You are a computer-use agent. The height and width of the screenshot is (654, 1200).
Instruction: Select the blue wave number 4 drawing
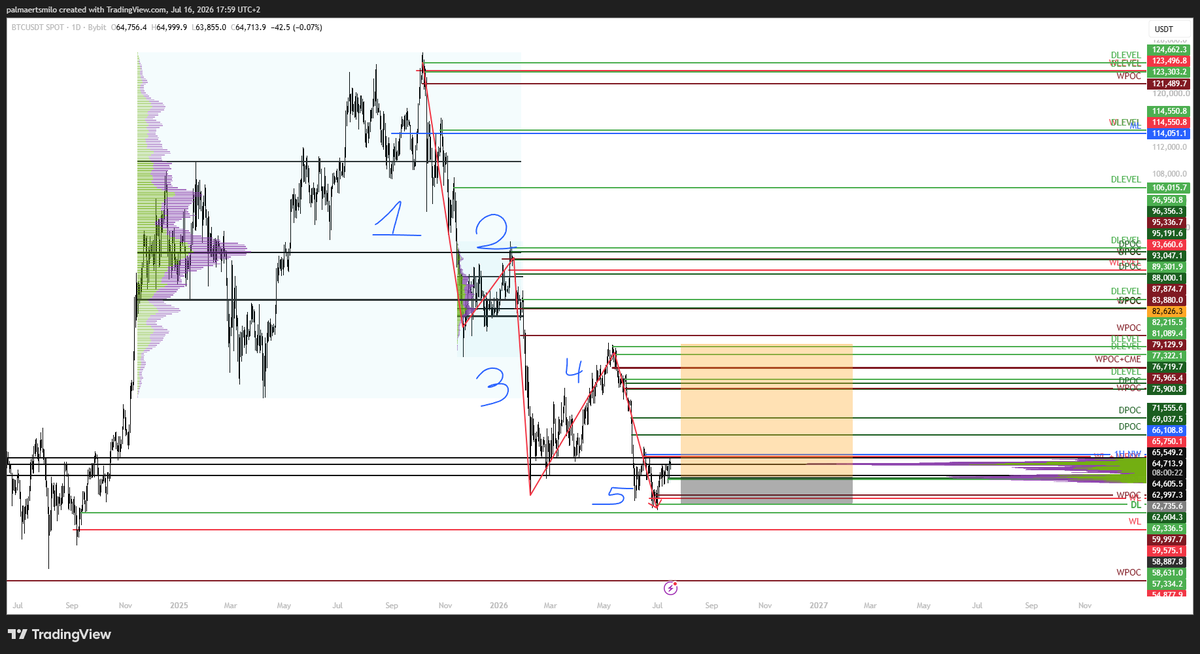pos(572,371)
